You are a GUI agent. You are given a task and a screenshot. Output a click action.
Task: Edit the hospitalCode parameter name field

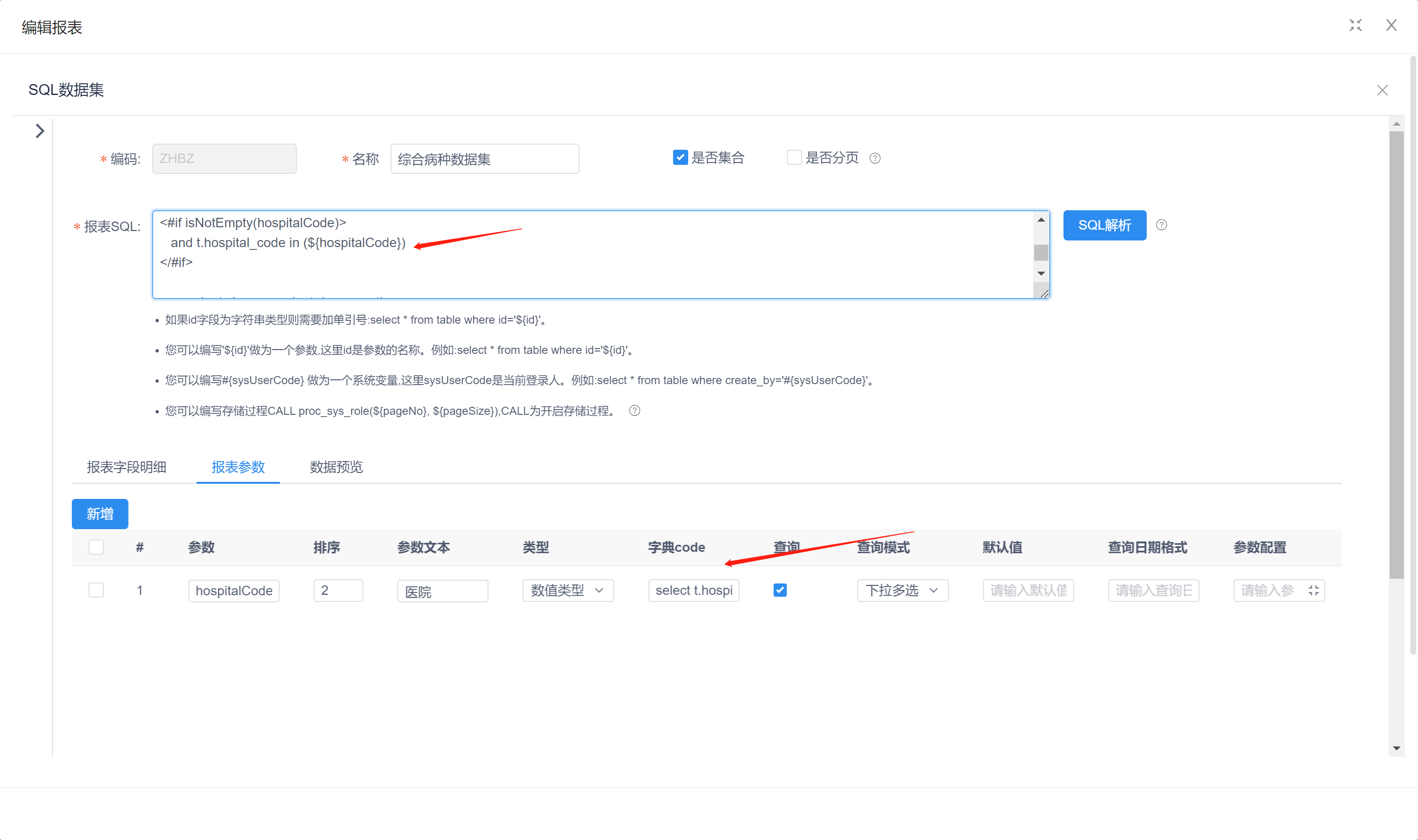pos(234,591)
